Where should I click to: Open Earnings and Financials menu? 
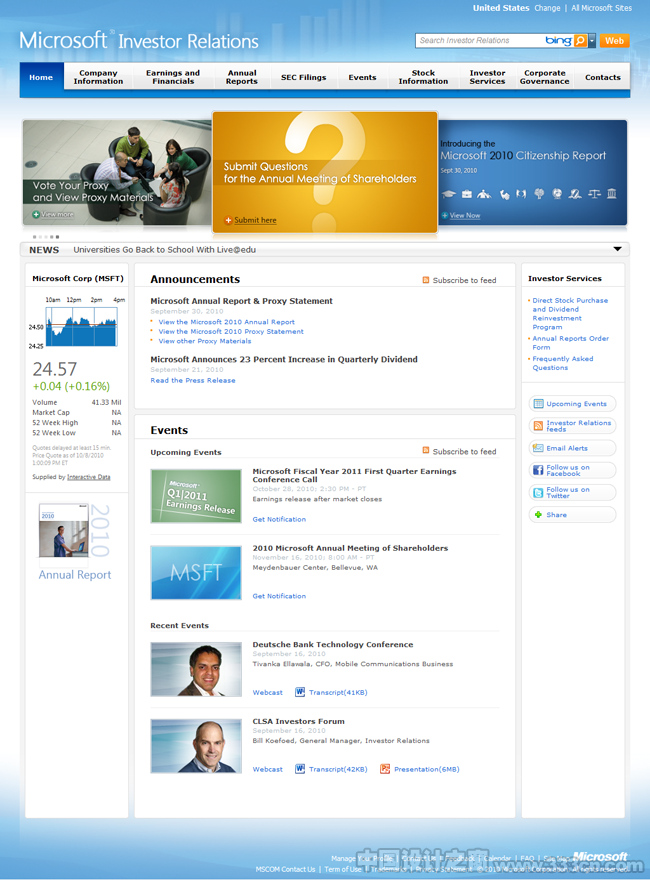click(x=173, y=77)
